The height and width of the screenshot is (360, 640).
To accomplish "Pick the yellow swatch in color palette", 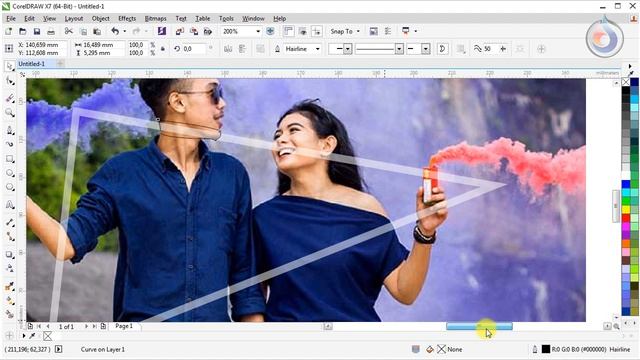I will (x=625, y=209).
